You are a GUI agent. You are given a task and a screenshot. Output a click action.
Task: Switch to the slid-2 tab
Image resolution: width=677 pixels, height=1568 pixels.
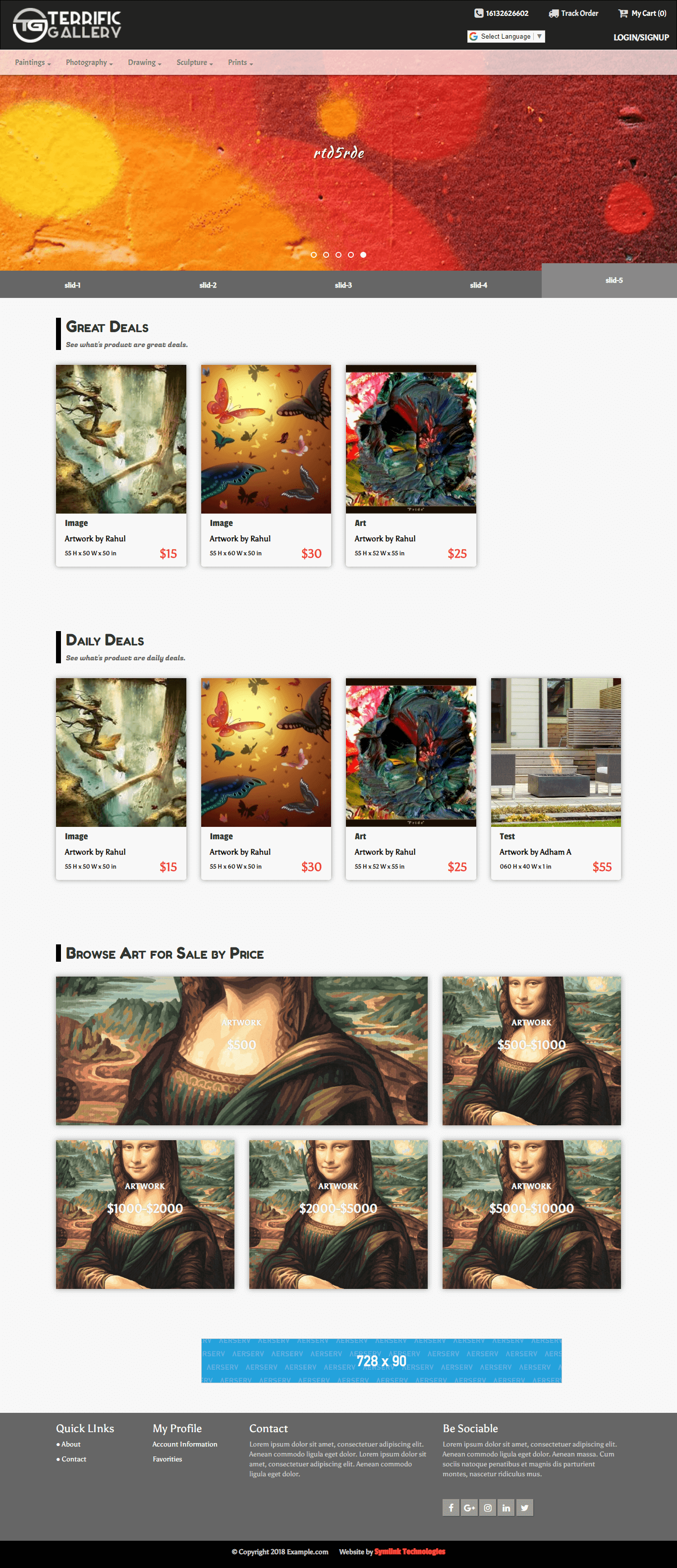pos(208,285)
